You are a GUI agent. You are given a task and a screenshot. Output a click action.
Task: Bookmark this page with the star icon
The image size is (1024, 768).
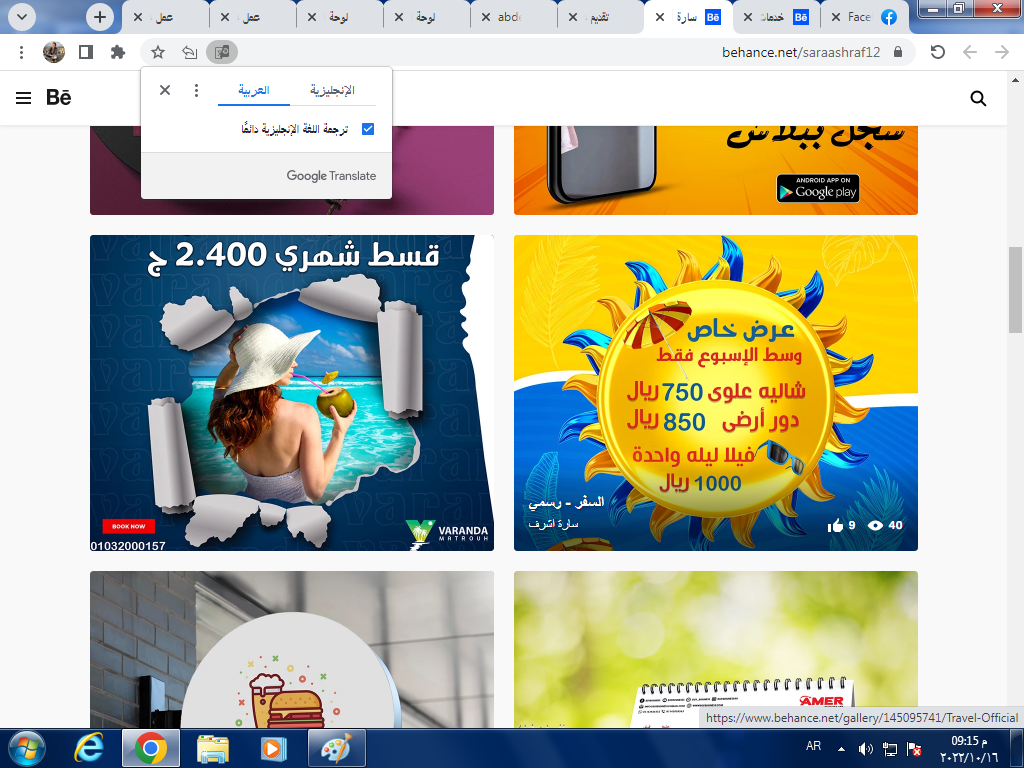pos(158,52)
